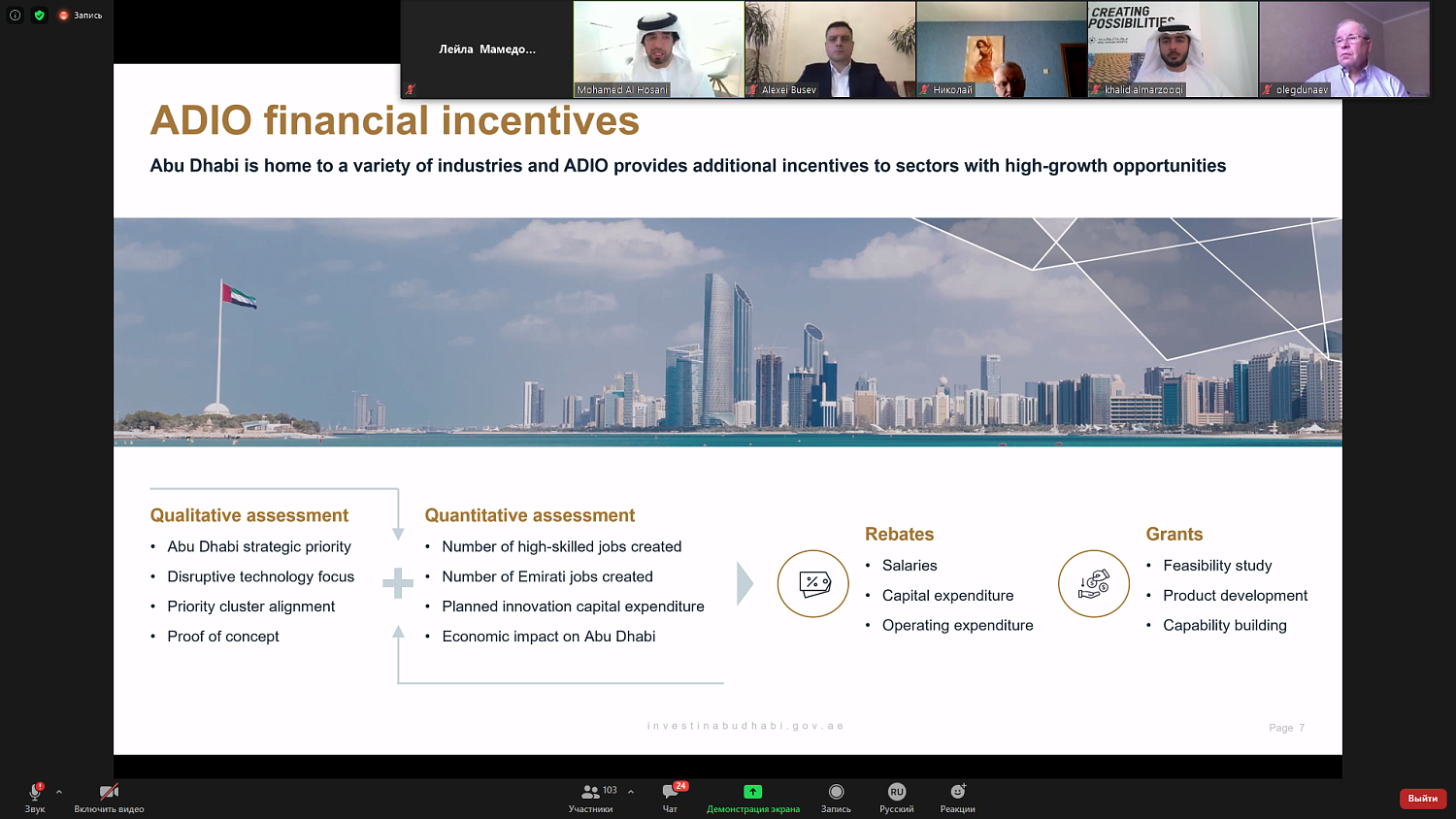Select olegdunaev's video thumbnail
The height and width of the screenshot is (819, 1456).
point(1344,49)
